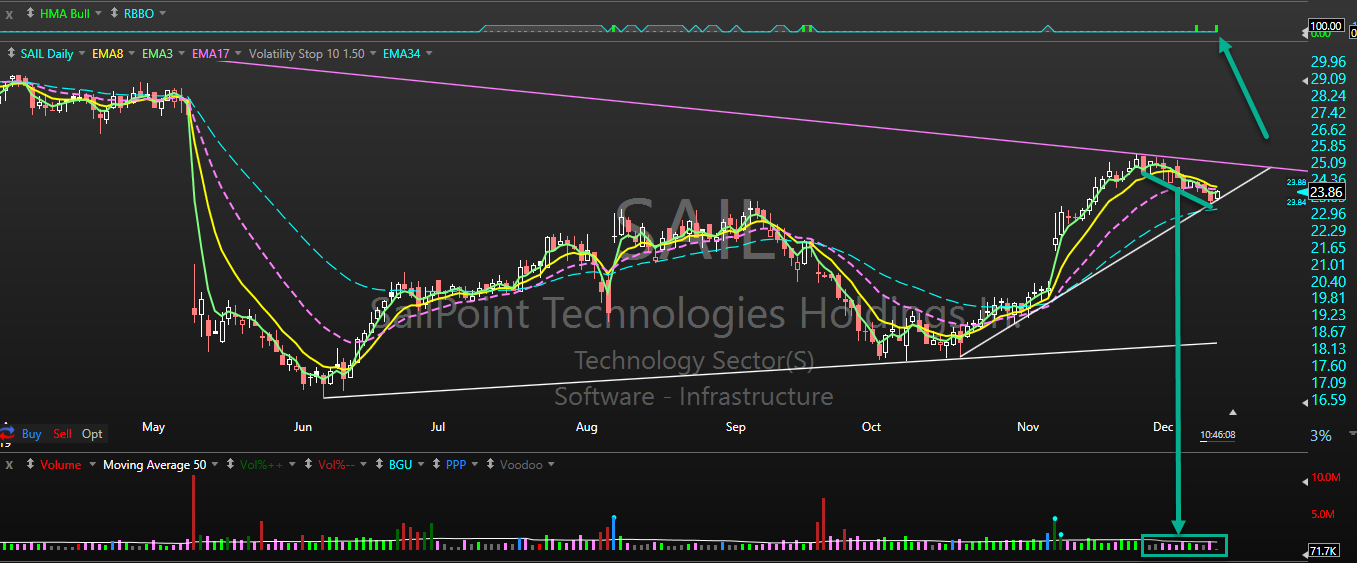1357x563 pixels.
Task: Click the 5.0M volume axis value
Action: click(1322, 514)
